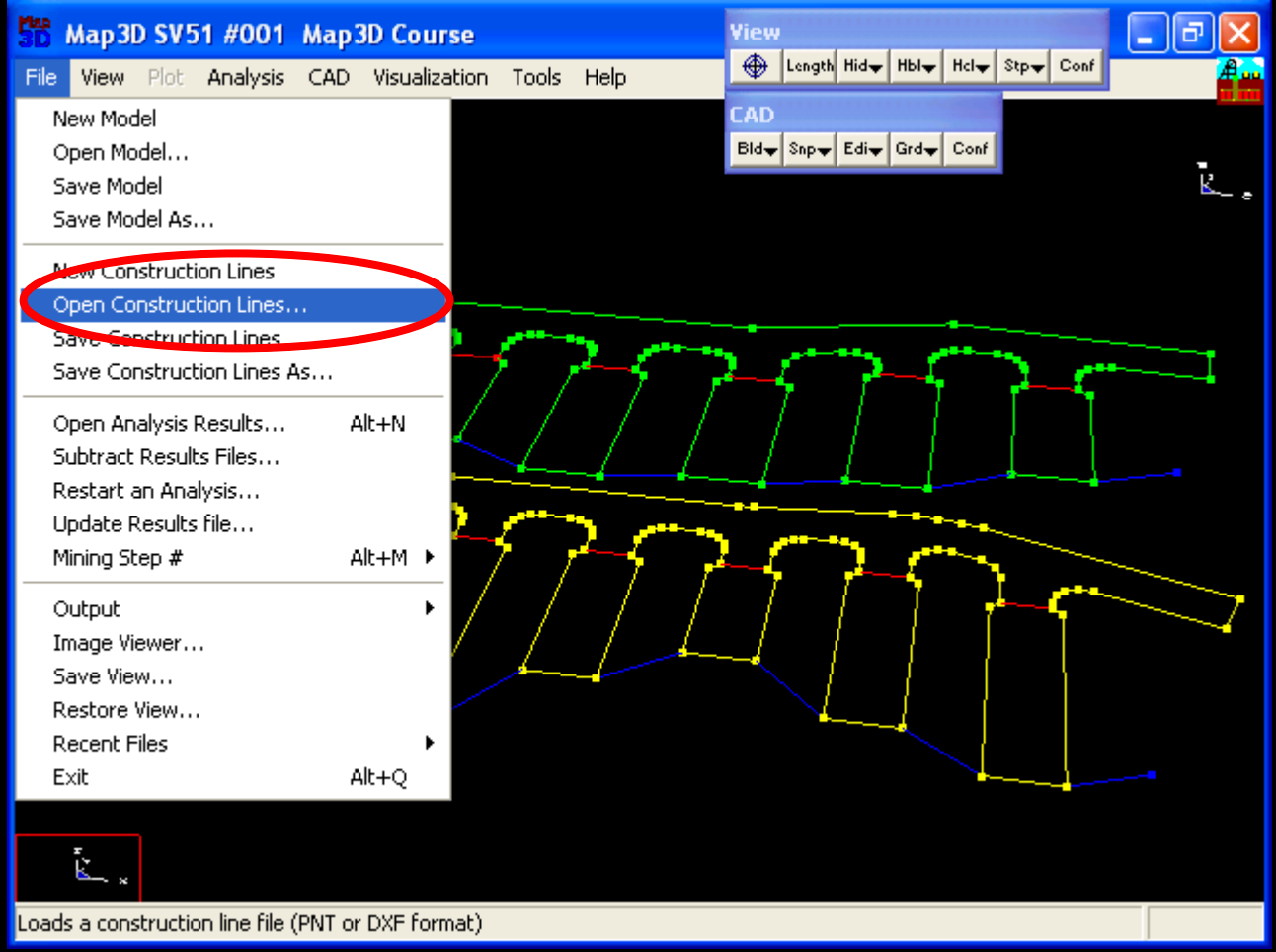Open the Stp dropdown in View toolbar

[x=1023, y=66]
